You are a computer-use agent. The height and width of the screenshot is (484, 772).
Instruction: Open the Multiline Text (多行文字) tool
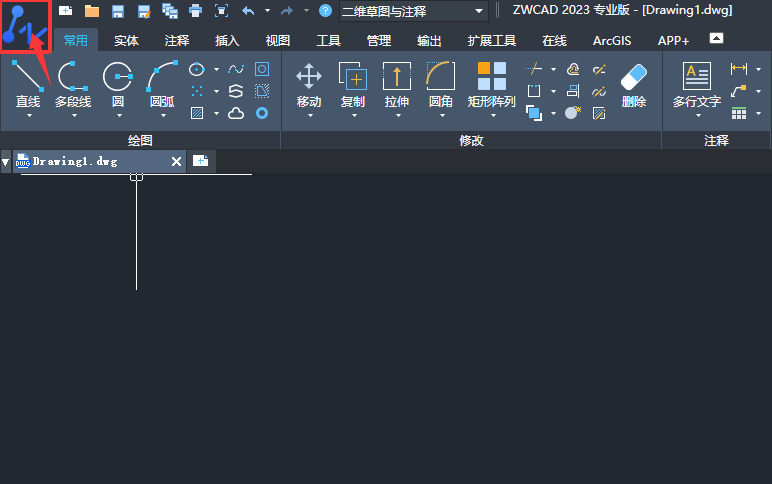pyautogui.click(x=697, y=84)
